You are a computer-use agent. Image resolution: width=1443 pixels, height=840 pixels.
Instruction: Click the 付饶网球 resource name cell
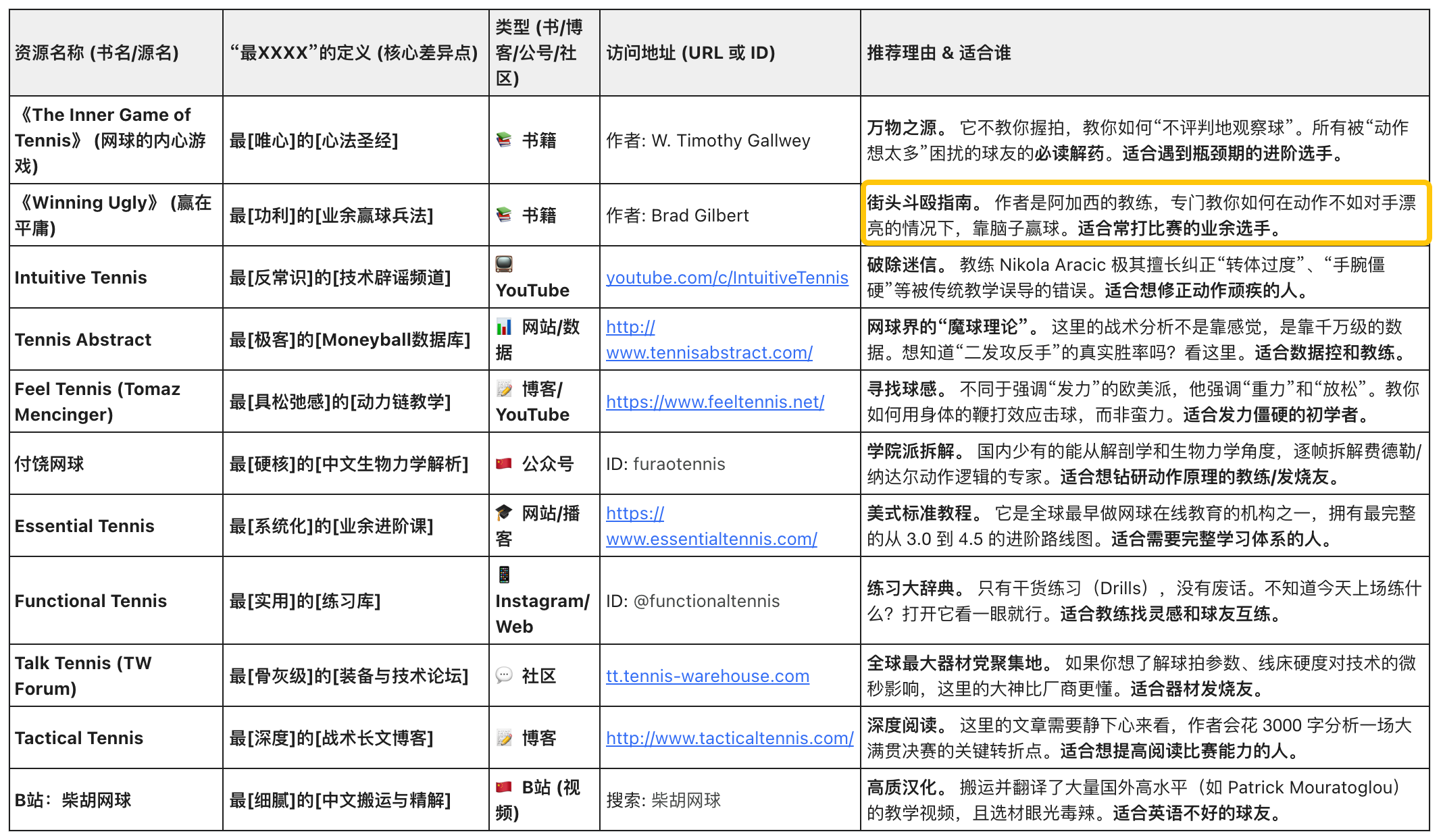(x=49, y=464)
